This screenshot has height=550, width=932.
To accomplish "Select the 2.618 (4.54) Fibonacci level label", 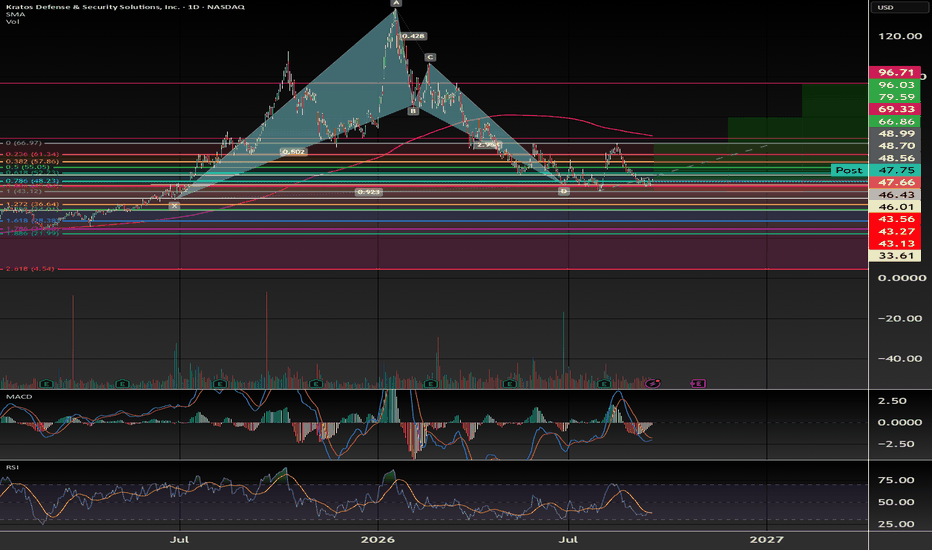I will tap(30, 269).
